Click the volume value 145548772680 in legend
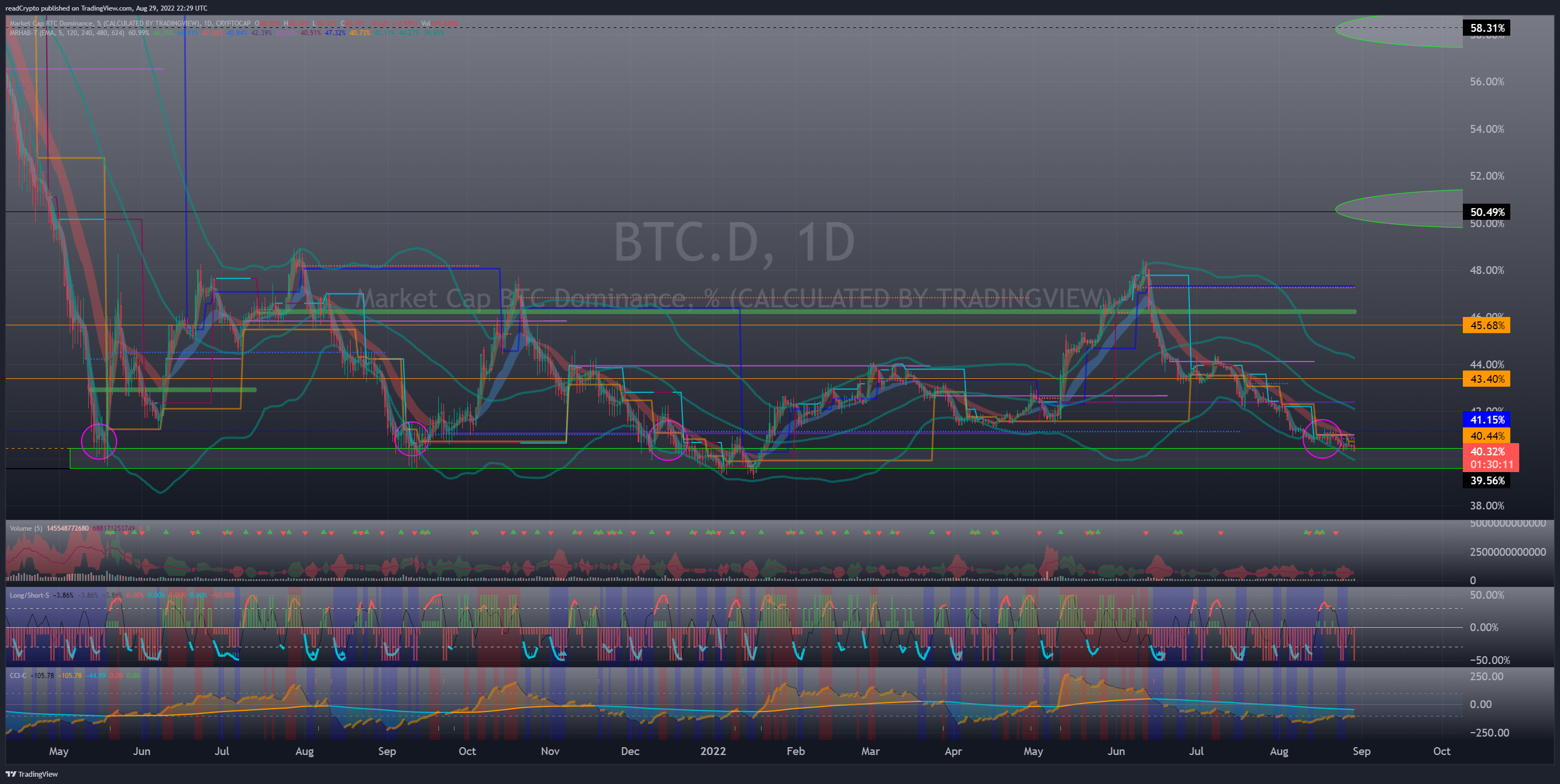 point(68,528)
